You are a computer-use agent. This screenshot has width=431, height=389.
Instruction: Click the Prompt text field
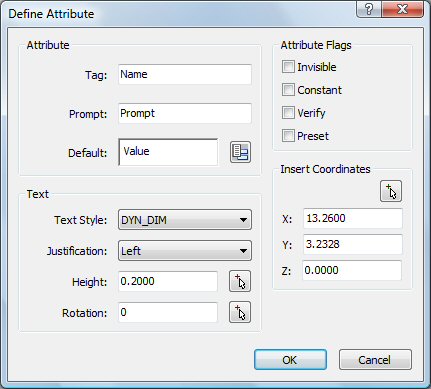pos(185,113)
